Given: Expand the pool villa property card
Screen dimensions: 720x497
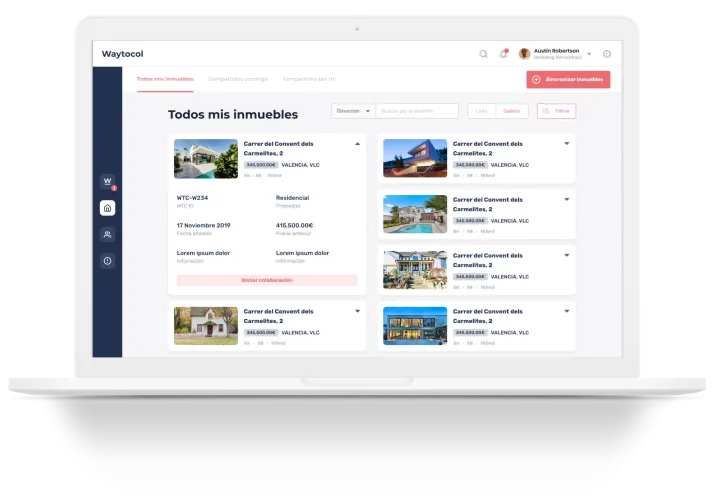Looking at the screenshot, I should 567,200.
